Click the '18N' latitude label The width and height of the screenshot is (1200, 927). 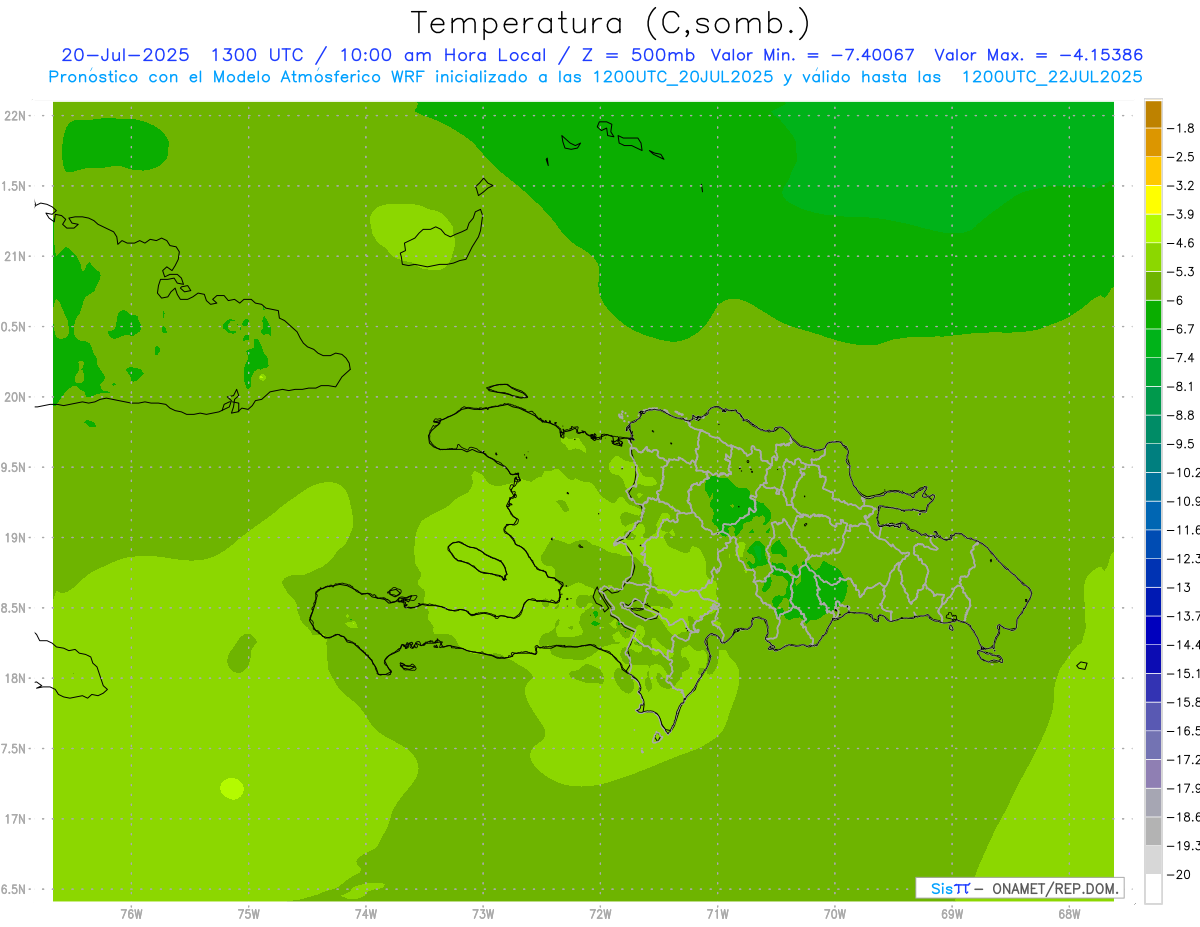tap(16, 678)
